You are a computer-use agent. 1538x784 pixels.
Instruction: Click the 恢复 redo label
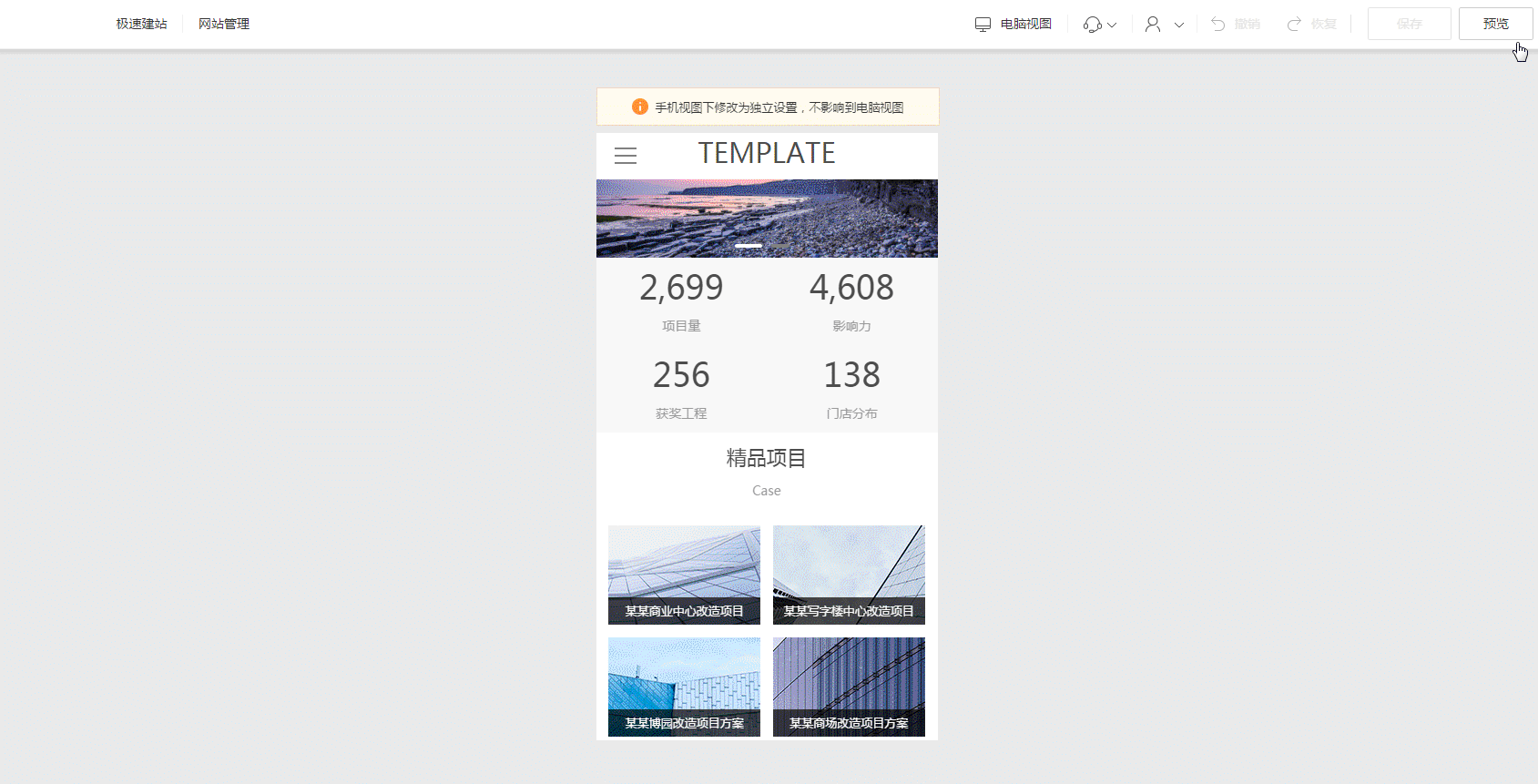[1324, 24]
